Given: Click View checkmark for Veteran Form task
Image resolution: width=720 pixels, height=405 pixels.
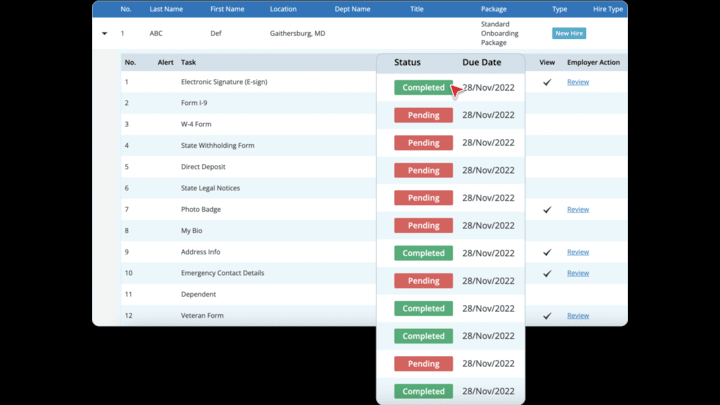Looking at the screenshot, I should (x=547, y=316).
